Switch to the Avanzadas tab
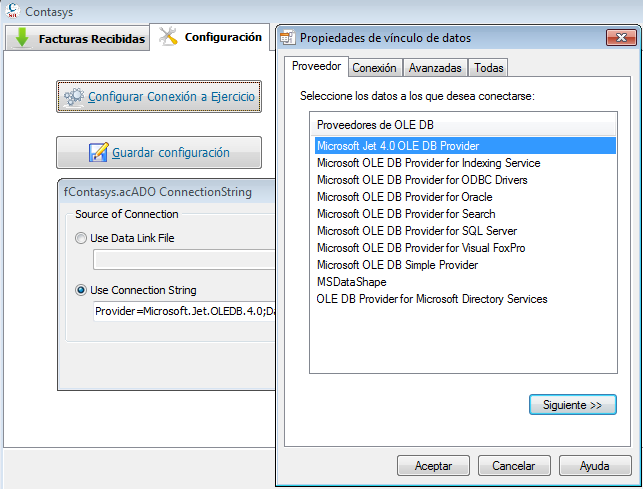The height and width of the screenshot is (489, 643). [435, 68]
